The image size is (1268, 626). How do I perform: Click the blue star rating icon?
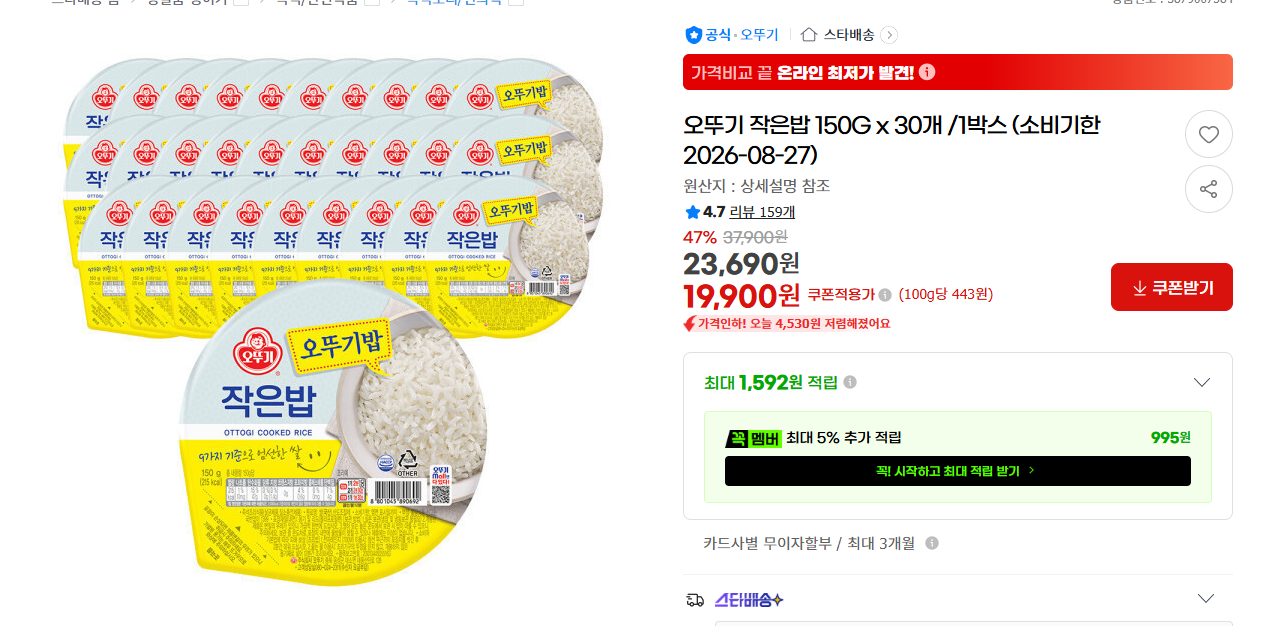pyautogui.click(x=692, y=212)
